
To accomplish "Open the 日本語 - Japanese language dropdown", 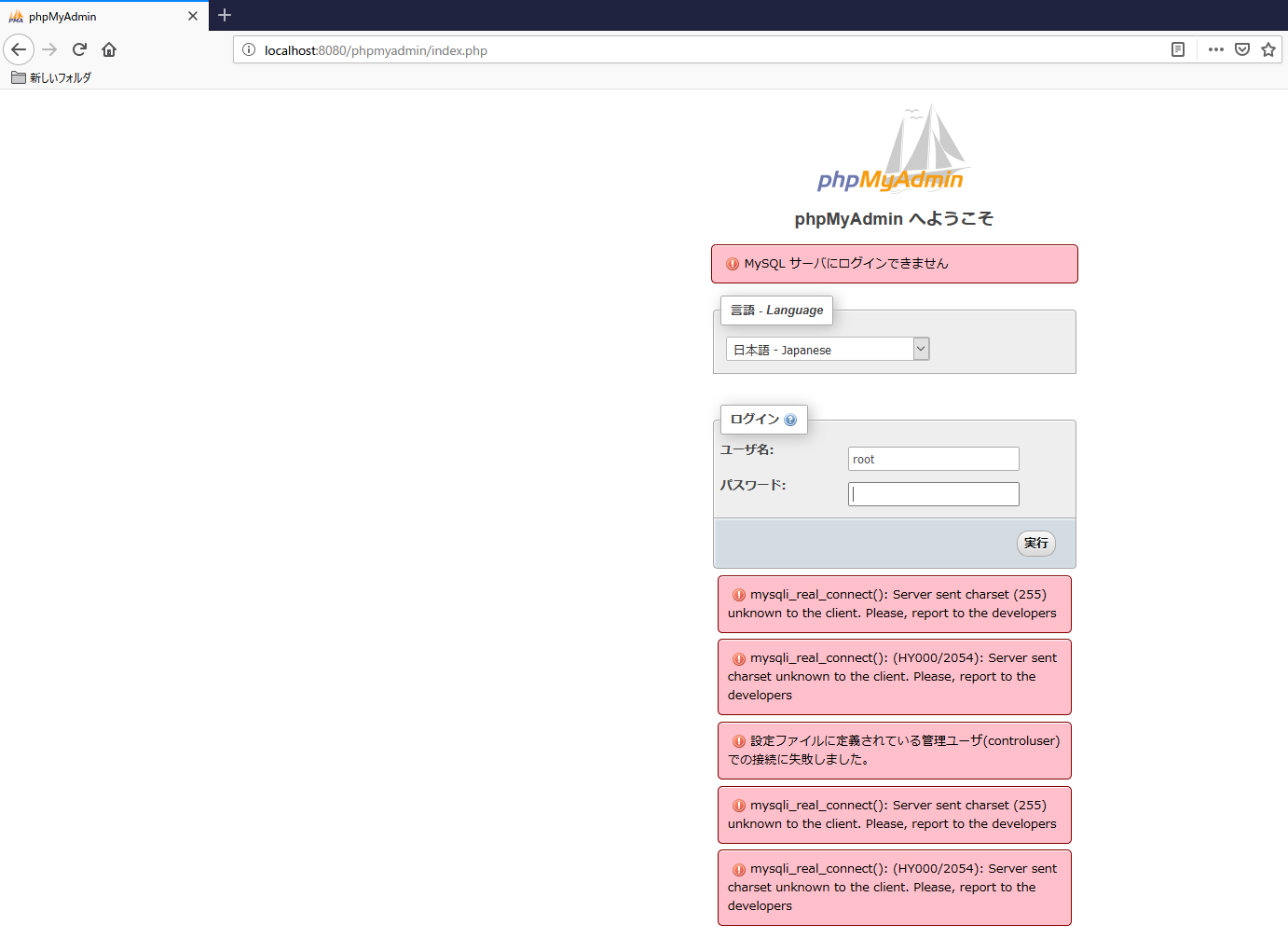I will pyautogui.click(x=820, y=349).
